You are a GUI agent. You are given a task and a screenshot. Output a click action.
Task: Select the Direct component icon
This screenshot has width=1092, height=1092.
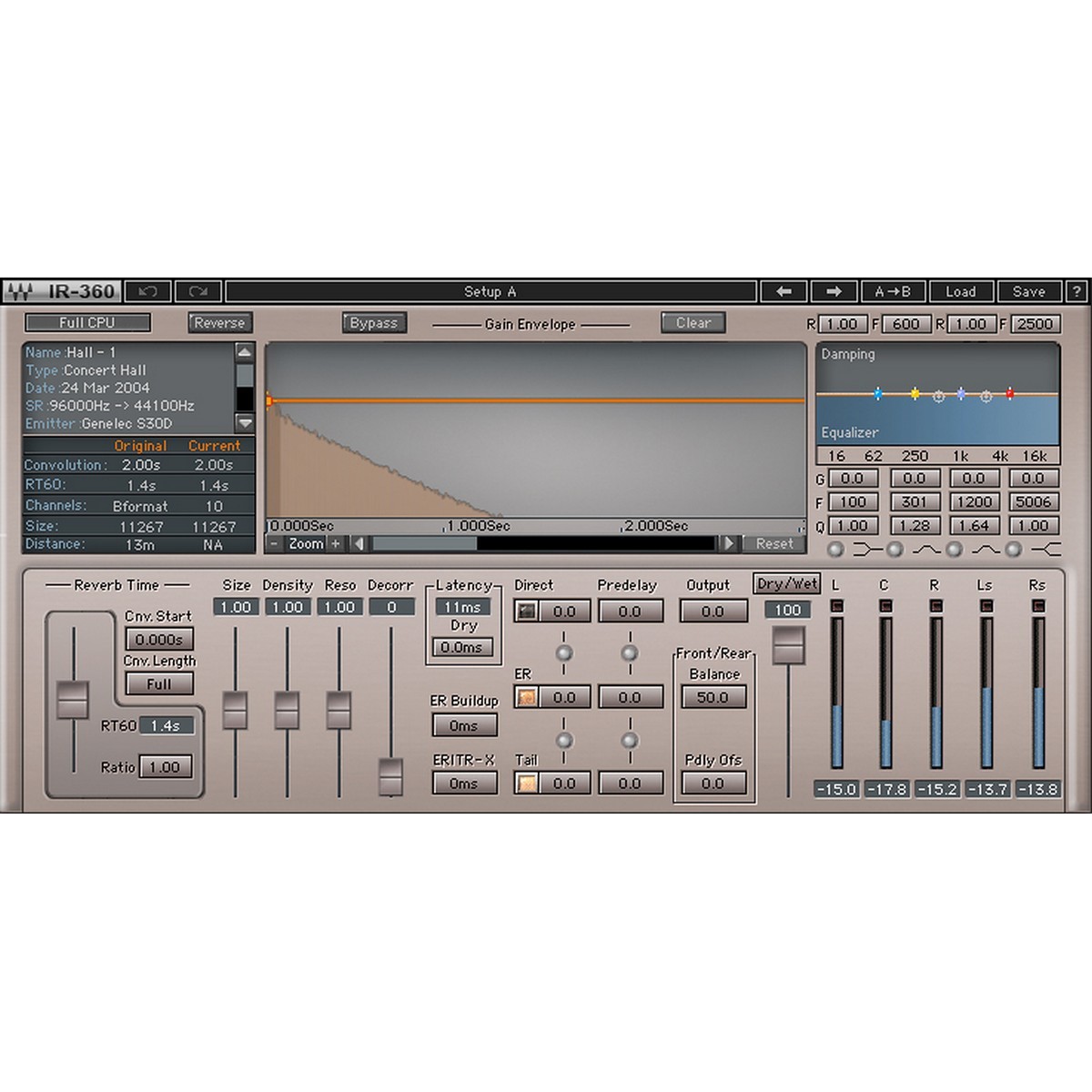click(x=526, y=611)
